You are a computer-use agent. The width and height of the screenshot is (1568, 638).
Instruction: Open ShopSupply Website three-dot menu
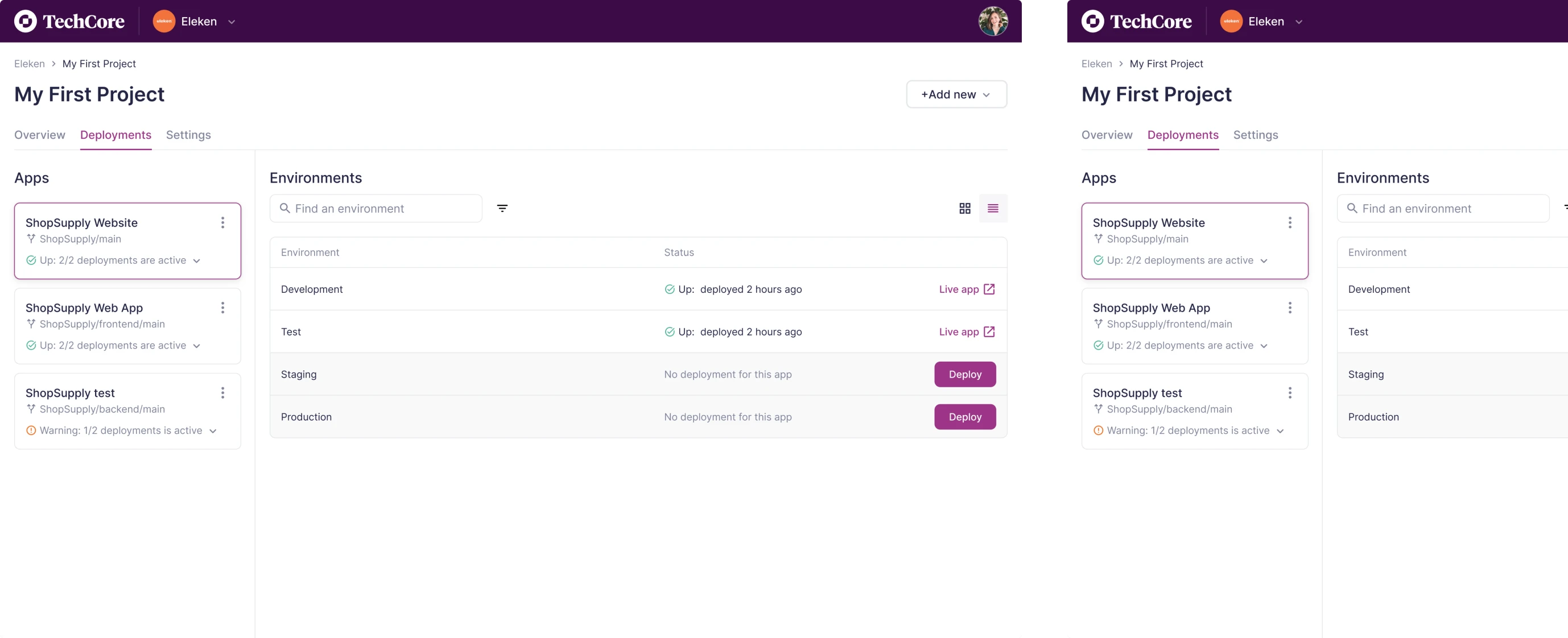coord(223,222)
